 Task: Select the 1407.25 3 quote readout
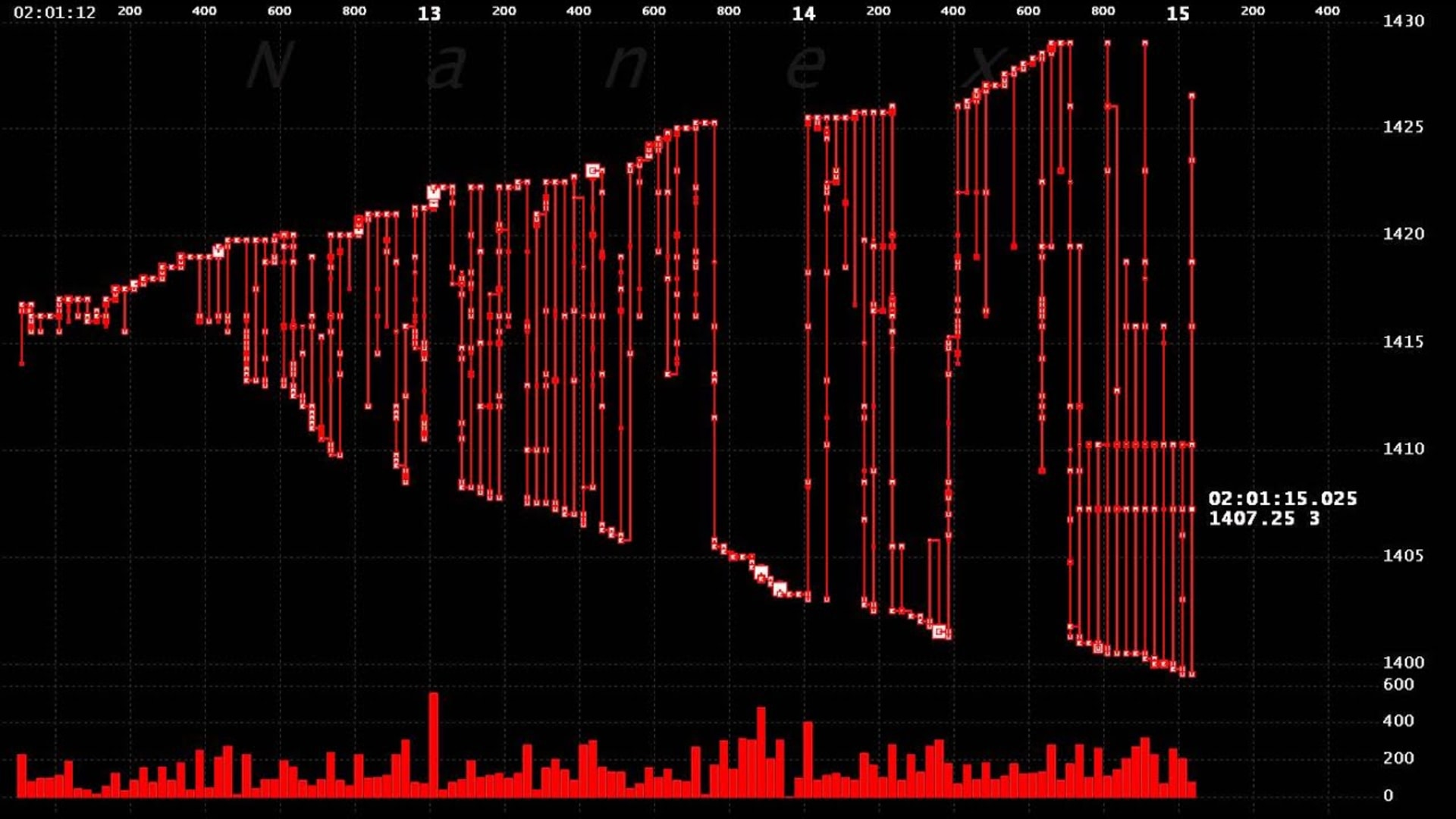pos(1265,519)
